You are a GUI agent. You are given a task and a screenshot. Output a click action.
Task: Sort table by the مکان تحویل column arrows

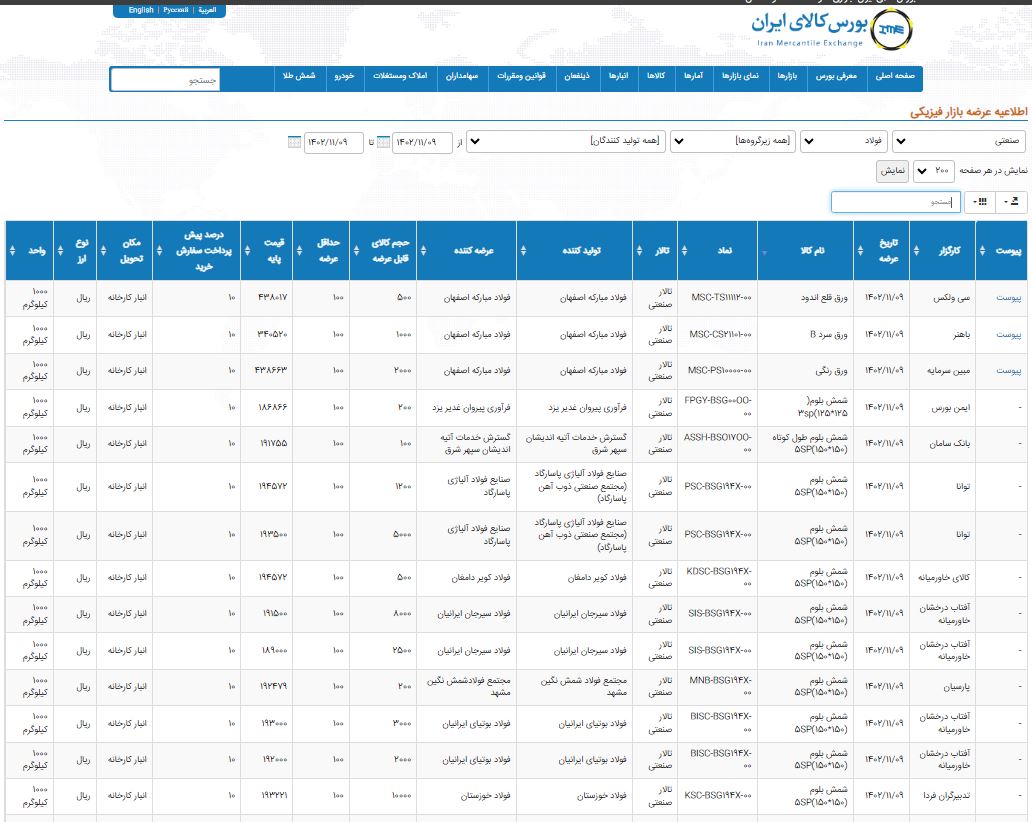103,251
